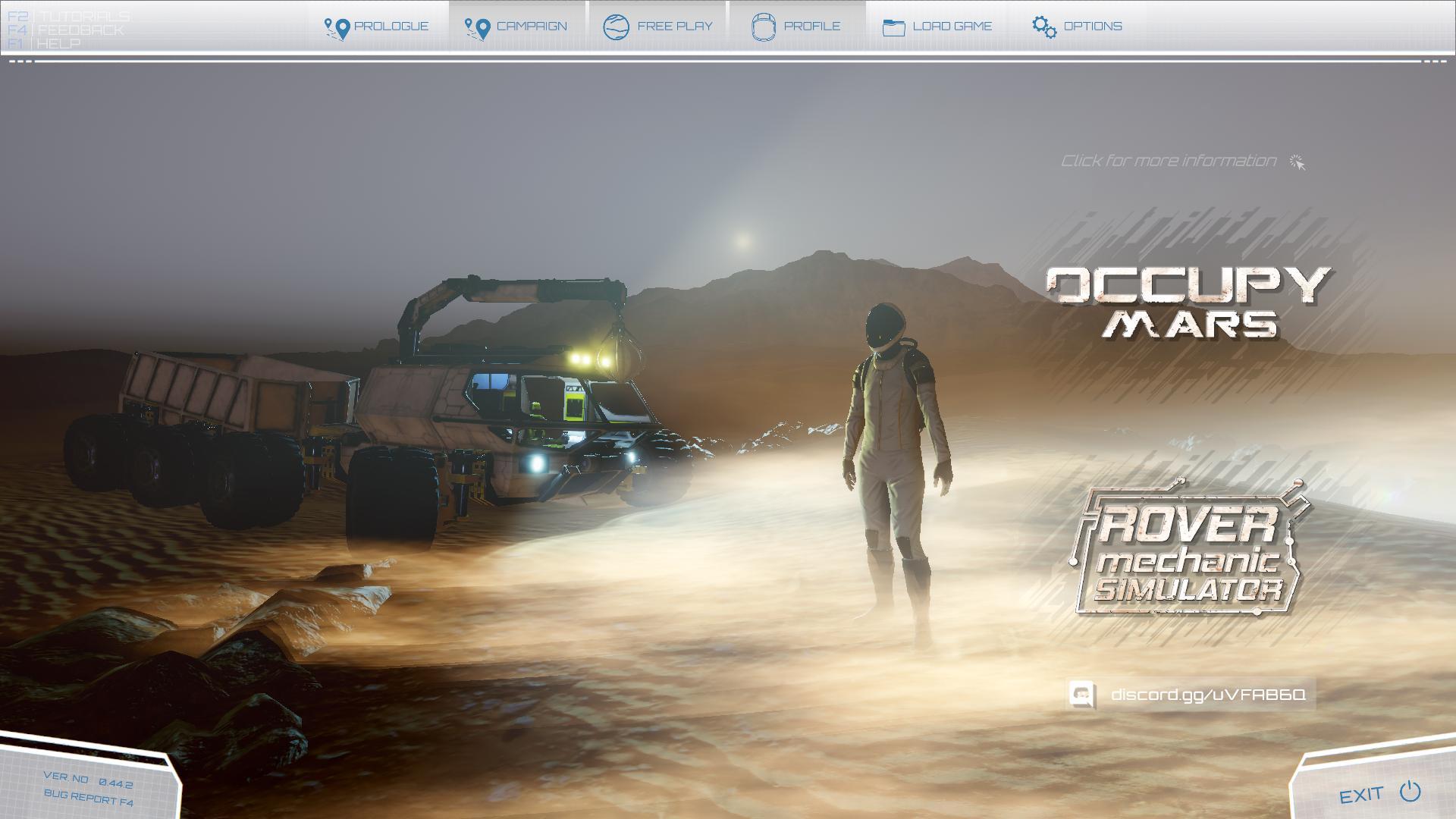Click the Prologue map pin icon
Screen dimensions: 1456x819
pyautogui.click(x=337, y=28)
